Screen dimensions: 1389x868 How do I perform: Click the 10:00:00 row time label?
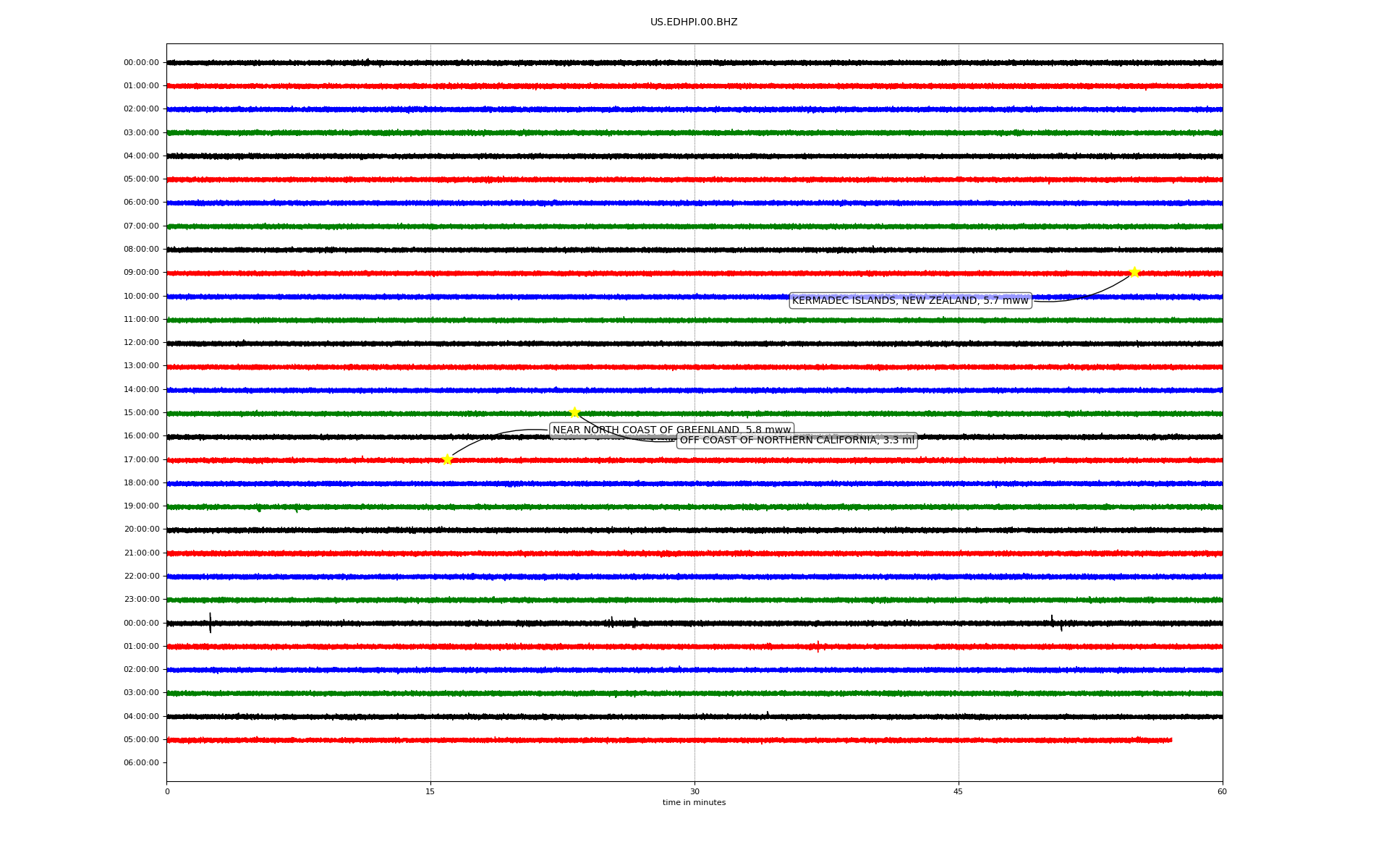tap(141, 297)
